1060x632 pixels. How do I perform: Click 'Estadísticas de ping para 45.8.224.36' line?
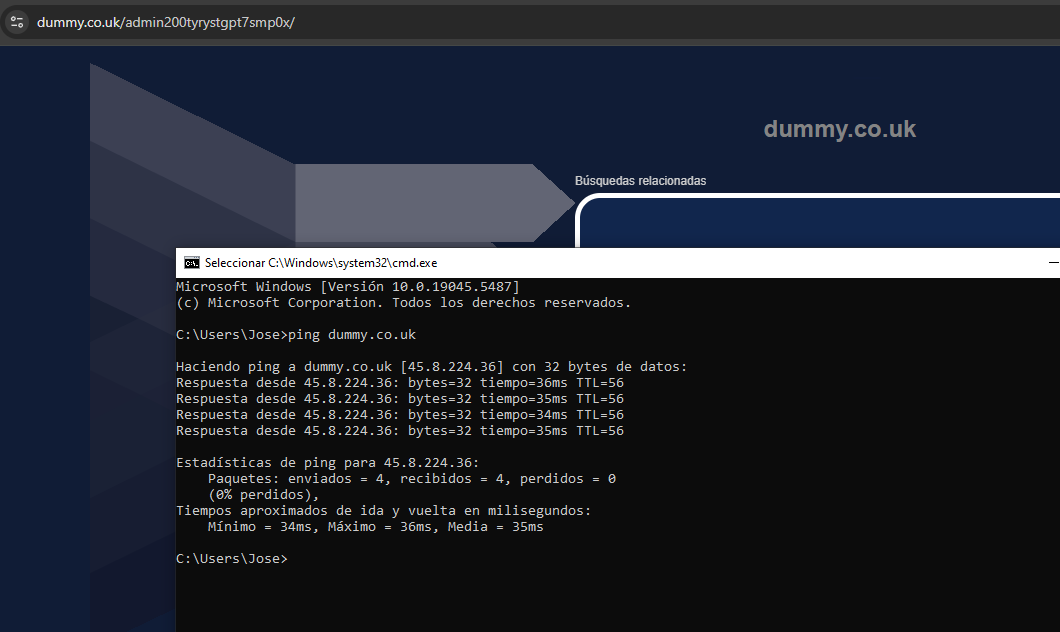pyautogui.click(x=327, y=462)
